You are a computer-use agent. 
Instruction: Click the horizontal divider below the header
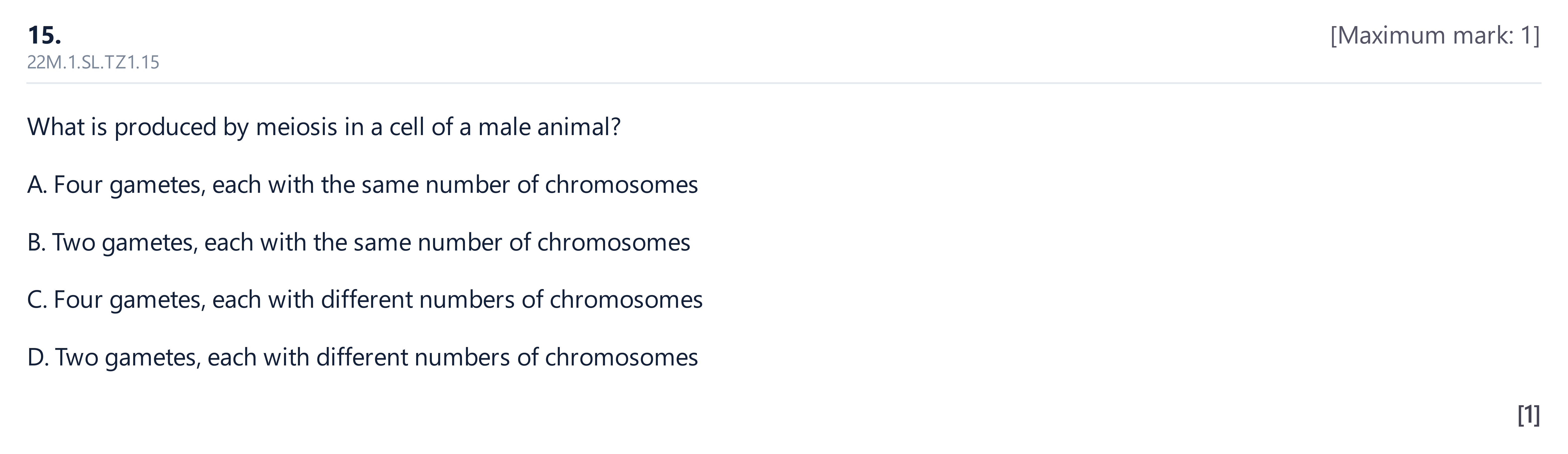tap(784, 83)
